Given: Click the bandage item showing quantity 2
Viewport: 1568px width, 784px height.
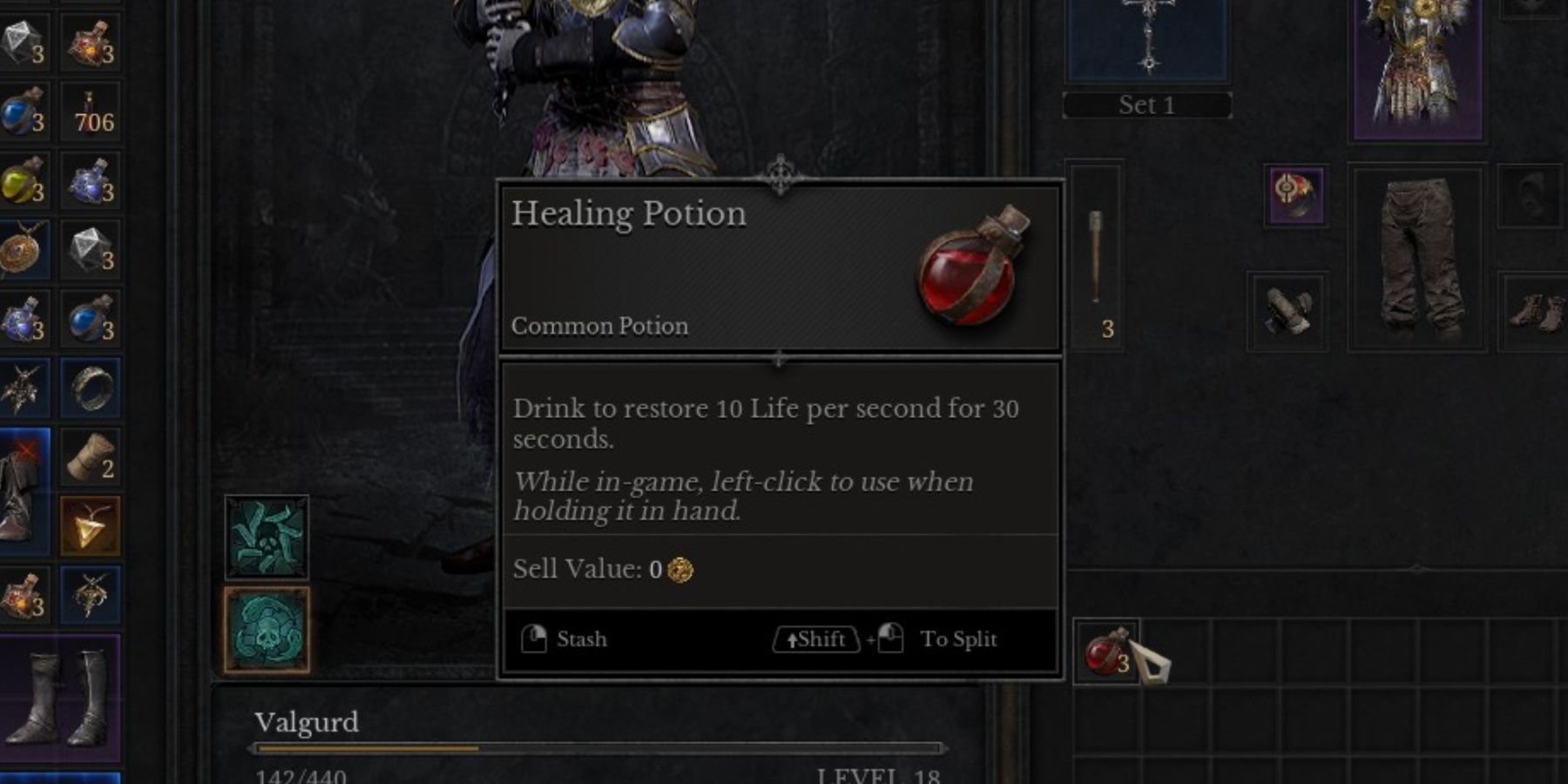Looking at the screenshot, I should point(91,456).
